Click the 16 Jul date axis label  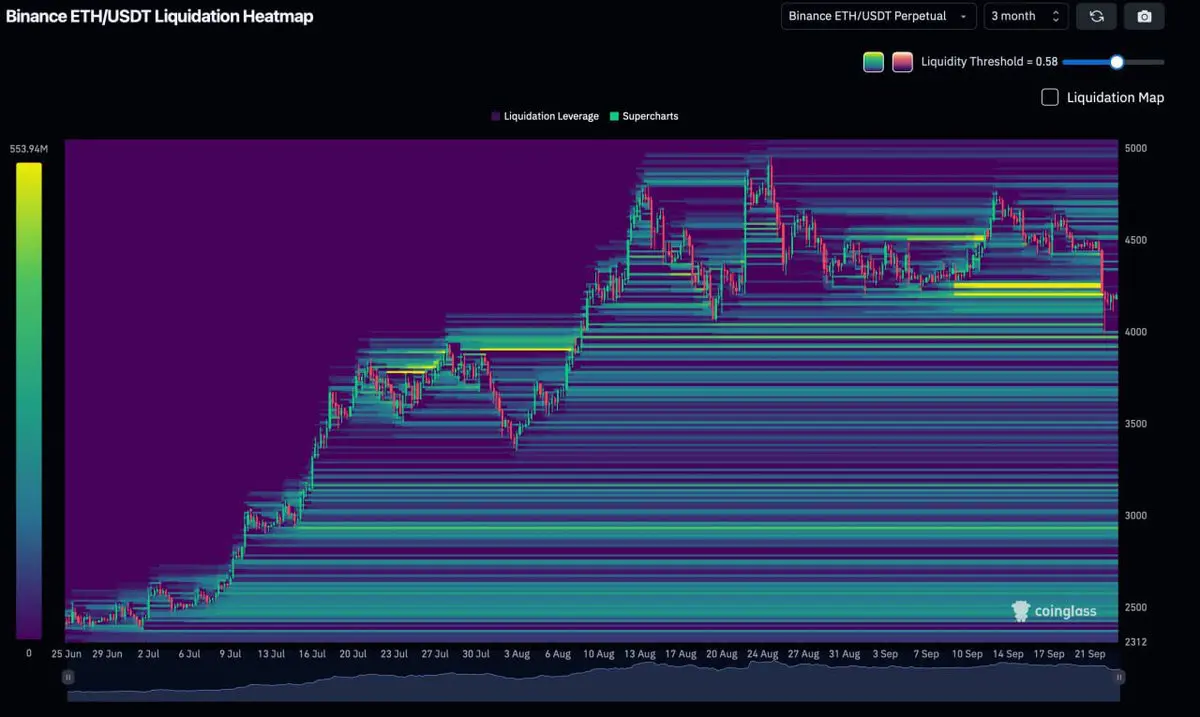(x=311, y=653)
